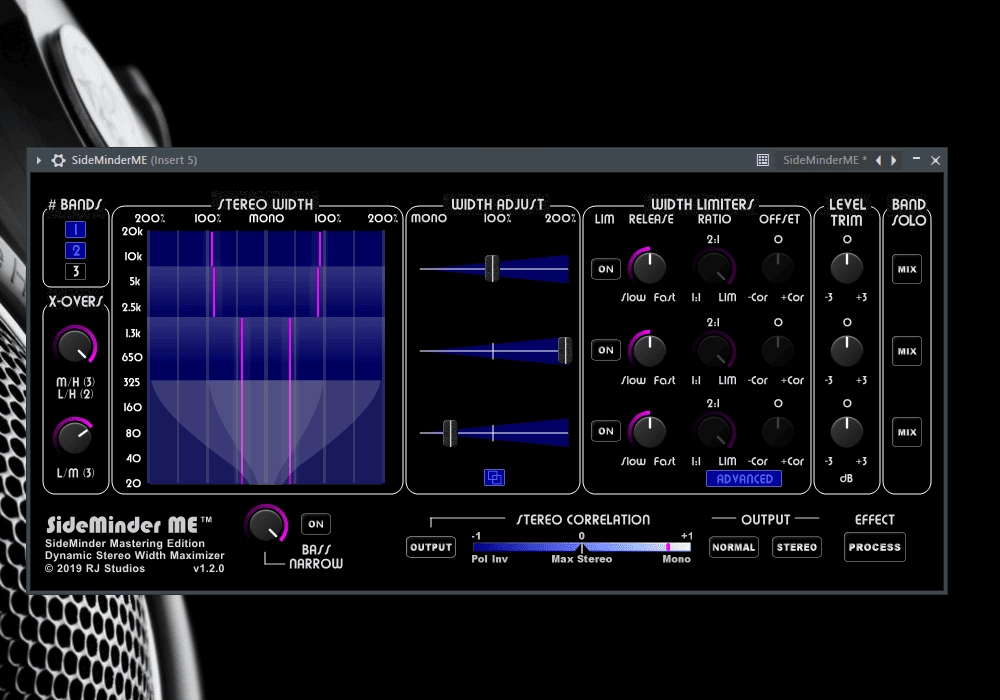This screenshot has height=700, width=1000.
Task: Adjust the M/H crossover knob
Action: pos(75,346)
